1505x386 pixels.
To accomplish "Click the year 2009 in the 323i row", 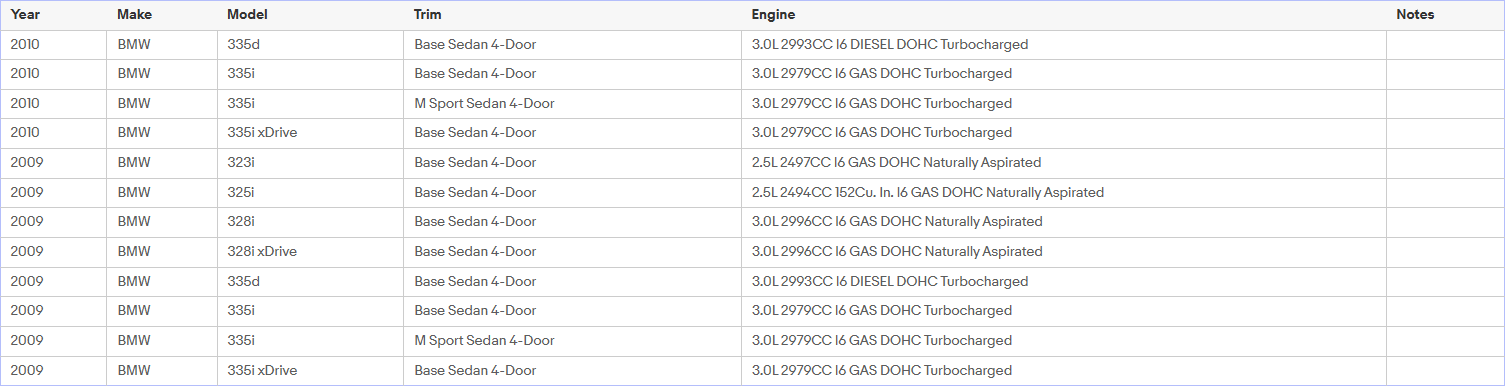I will [x=53, y=162].
